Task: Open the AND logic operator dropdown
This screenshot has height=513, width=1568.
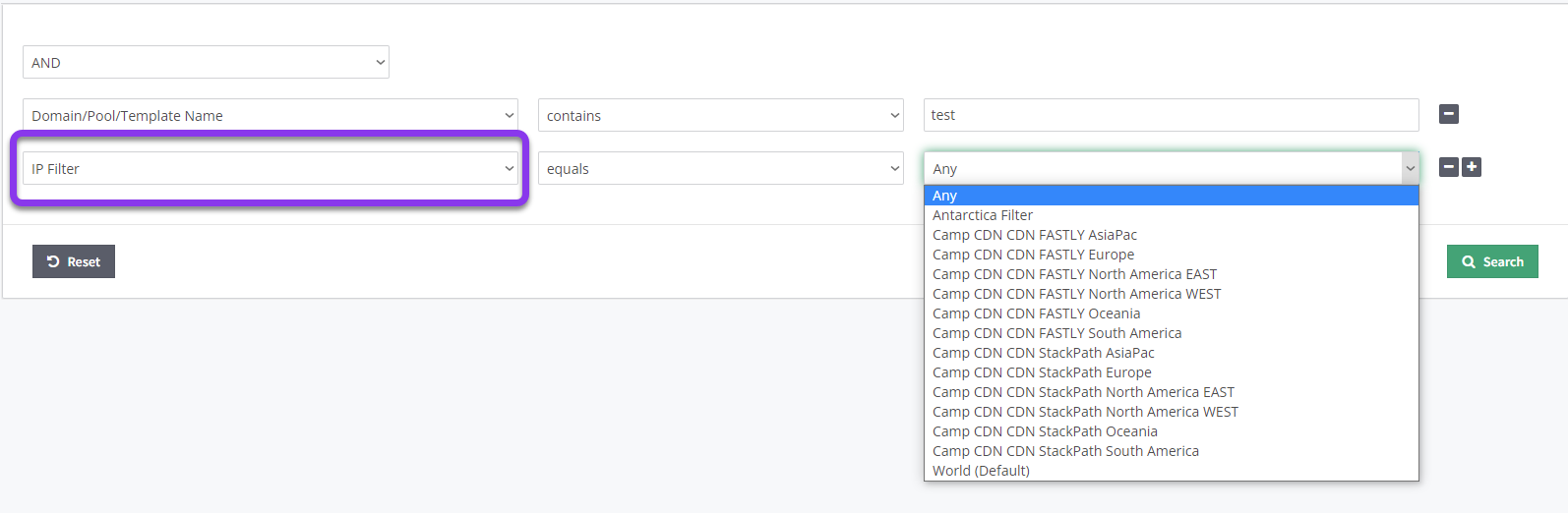Action: click(x=206, y=62)
